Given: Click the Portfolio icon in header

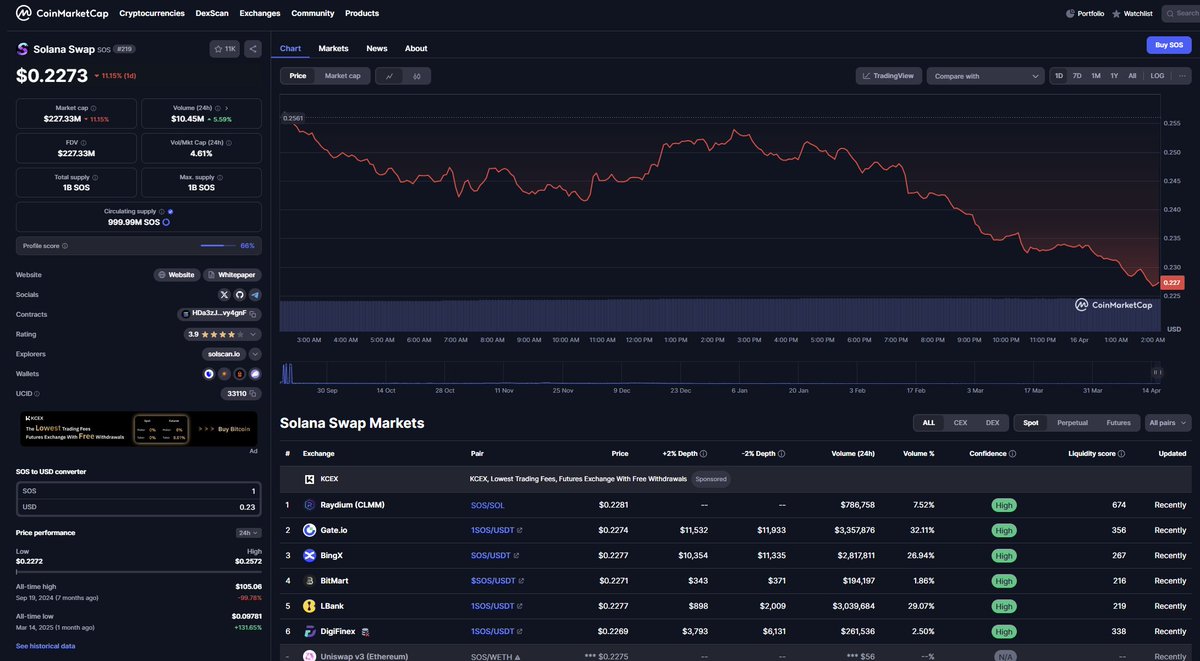Looking at the screenshot, I should 1070,13.
